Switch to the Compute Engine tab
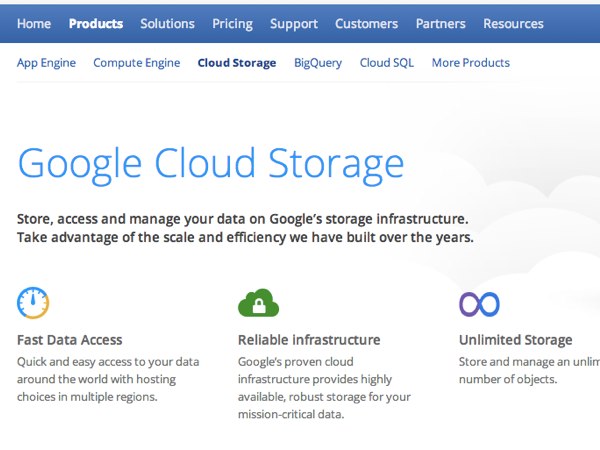Image resolution: width=600 pixels, height=450 pixels. coord(137,63)
